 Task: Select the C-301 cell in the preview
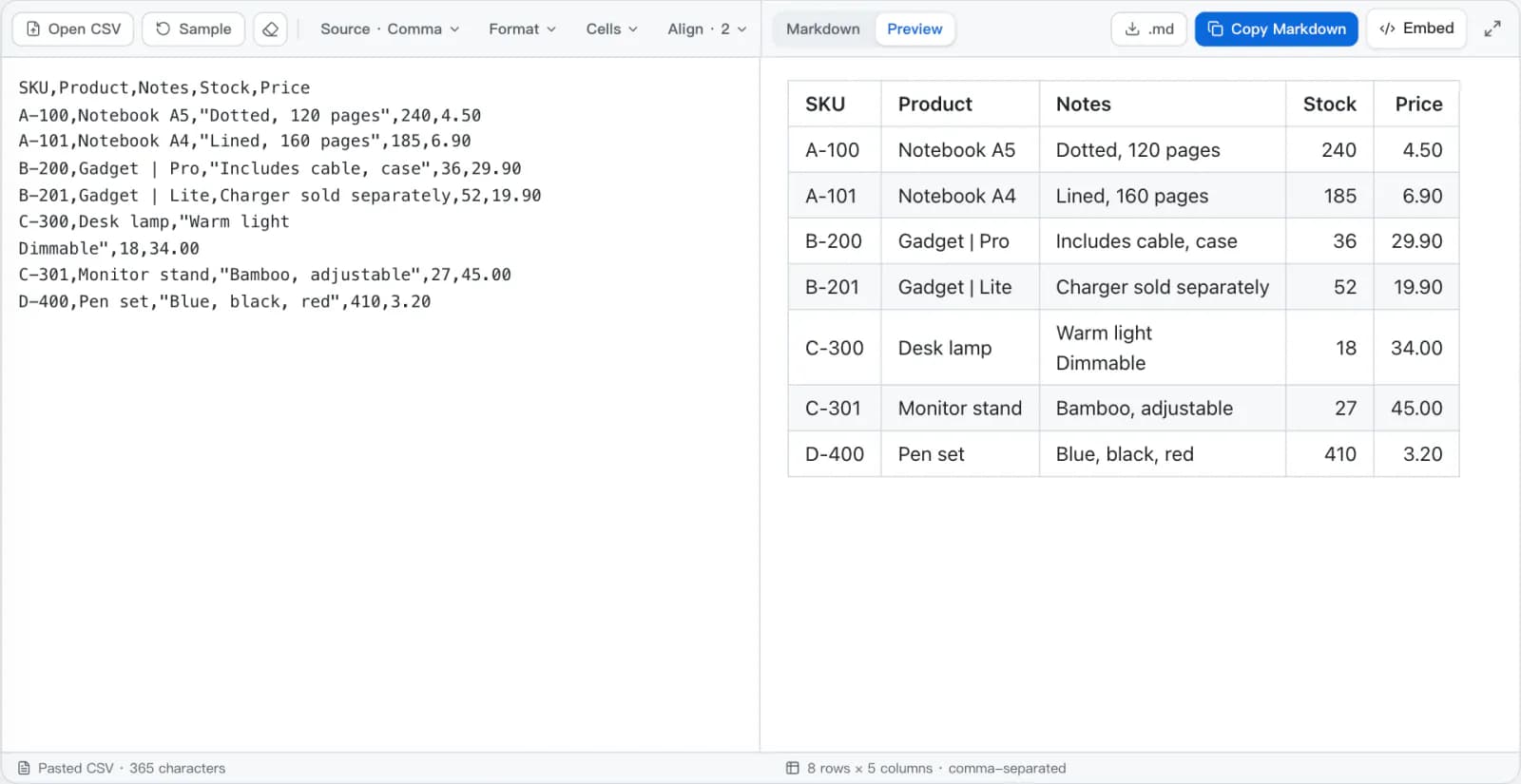(835, 409)
